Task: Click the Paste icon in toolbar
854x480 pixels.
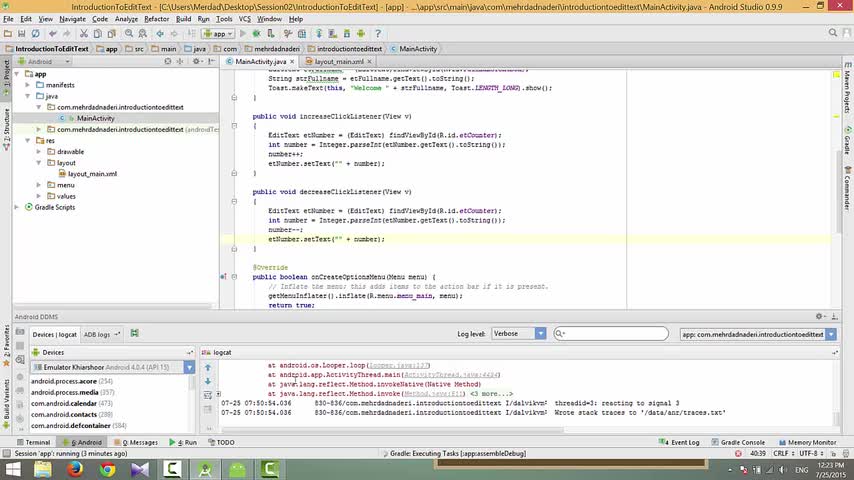Action: click(112, 34)
